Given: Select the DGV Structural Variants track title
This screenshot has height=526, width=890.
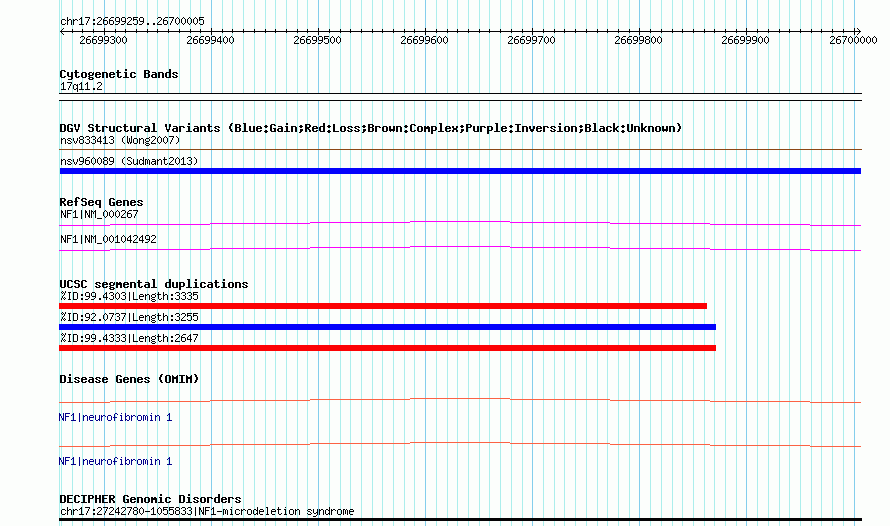Looking at the screenshot, I should [x=371, y=128].
